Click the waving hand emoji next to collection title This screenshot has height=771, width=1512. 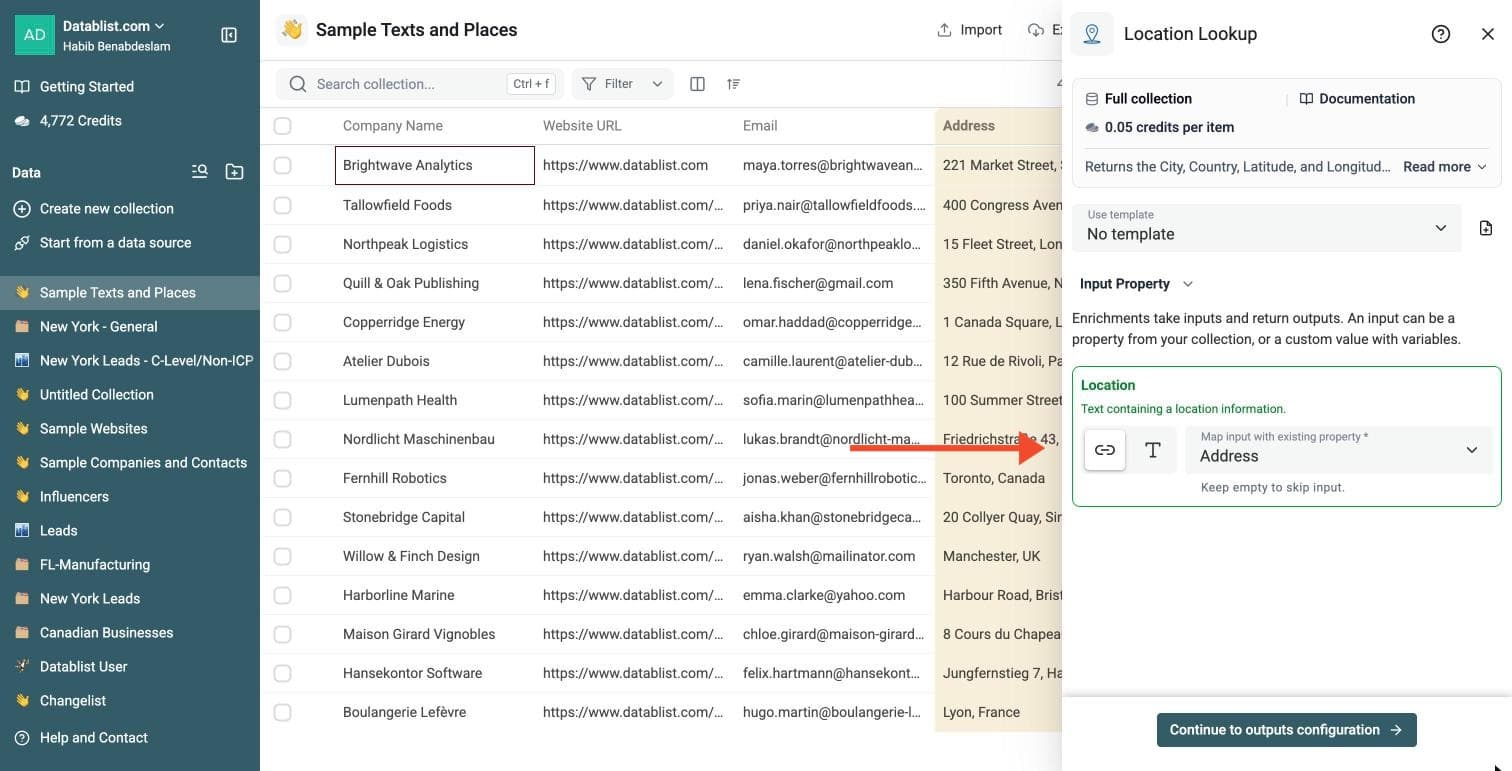tap(292, 30)
